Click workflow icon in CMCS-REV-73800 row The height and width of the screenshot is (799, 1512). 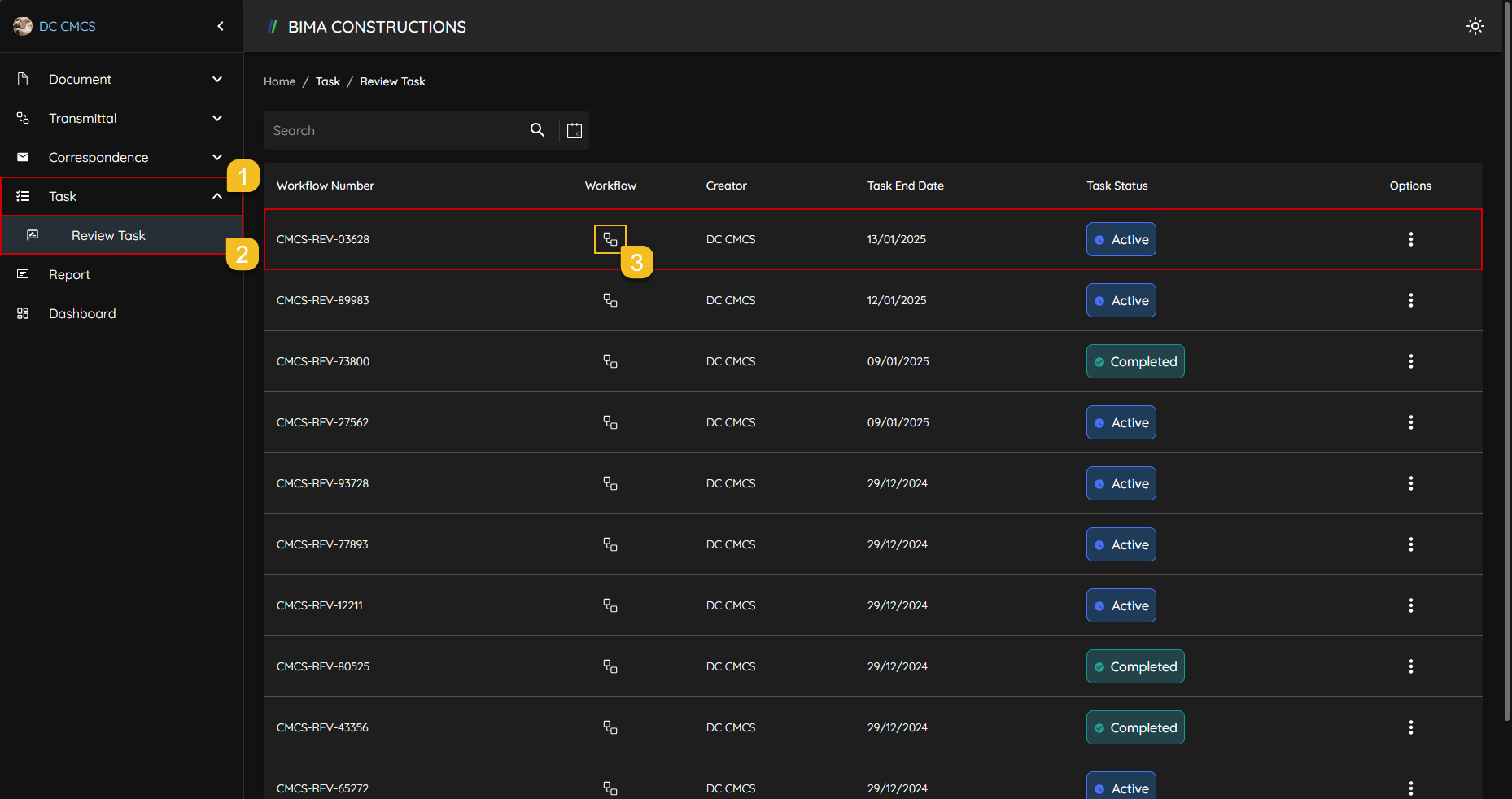[x=610, y=361]
